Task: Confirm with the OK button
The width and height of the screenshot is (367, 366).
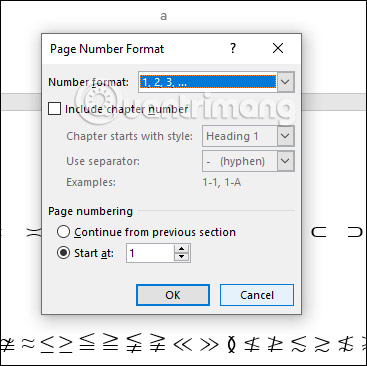Action: 173,295
